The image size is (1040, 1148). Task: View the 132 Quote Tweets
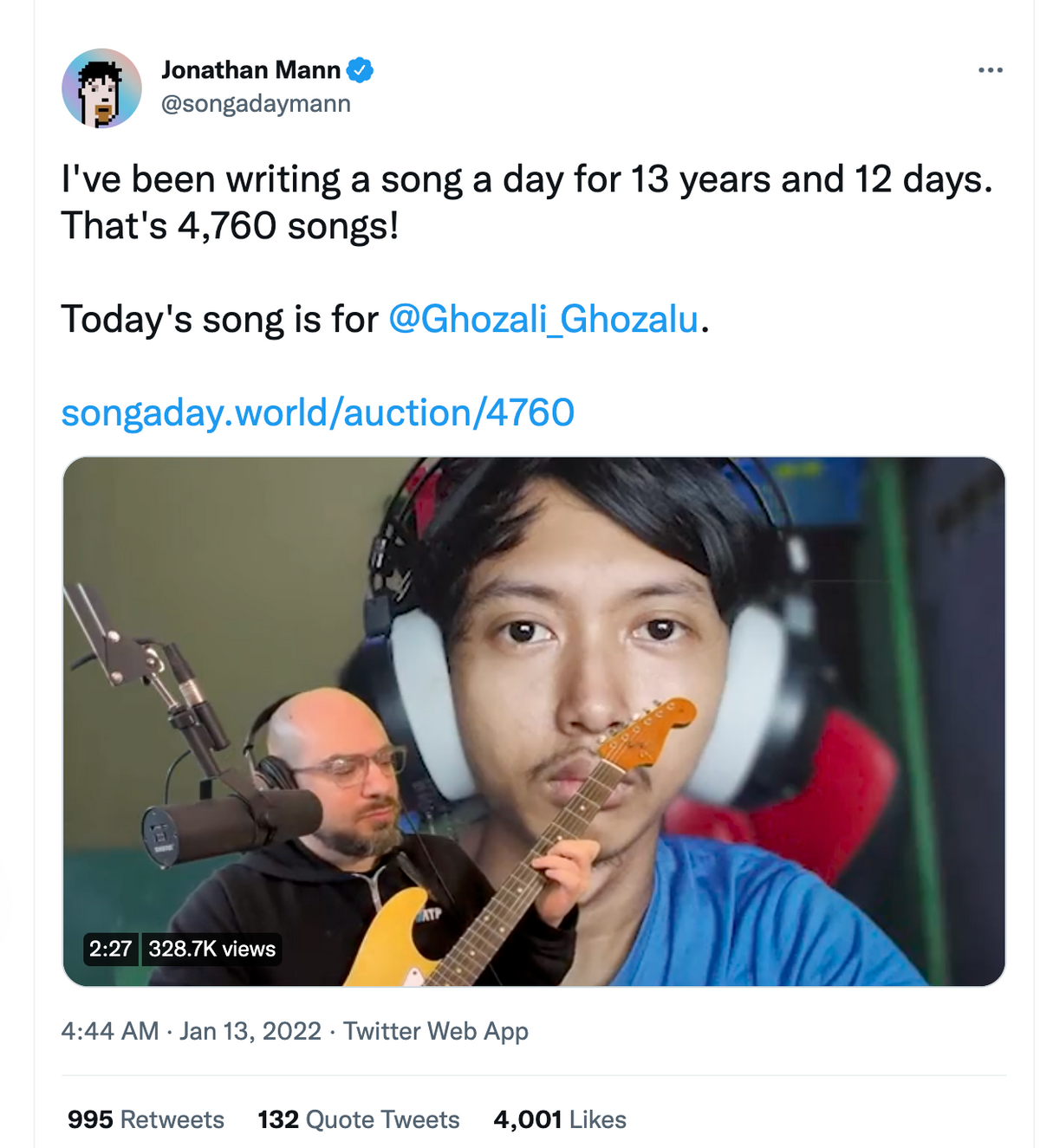[359, 1119]
